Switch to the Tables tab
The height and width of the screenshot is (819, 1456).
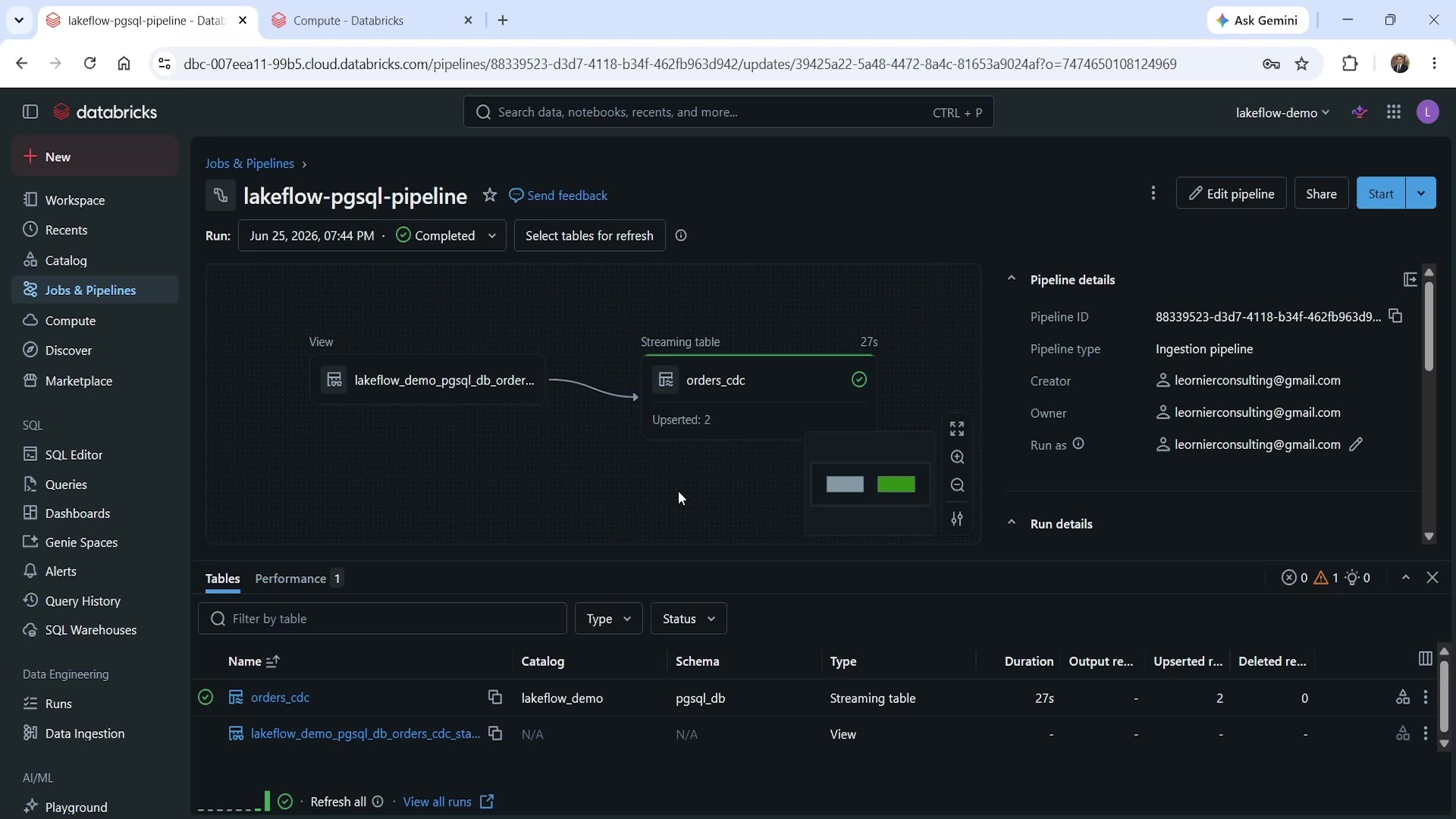click(x=222, y=579)
